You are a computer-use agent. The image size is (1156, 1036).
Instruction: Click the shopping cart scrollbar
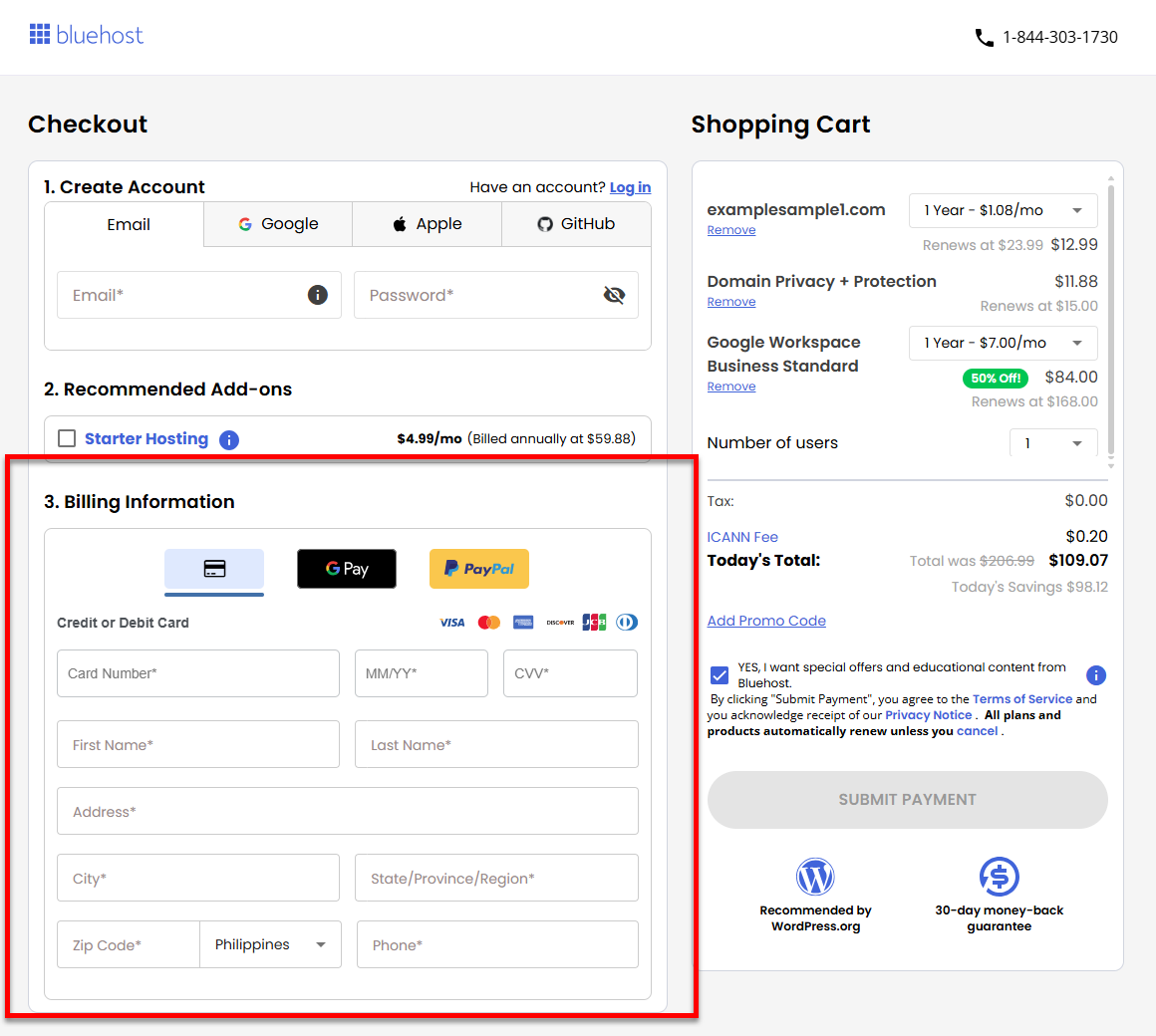tap(1110, 319)
